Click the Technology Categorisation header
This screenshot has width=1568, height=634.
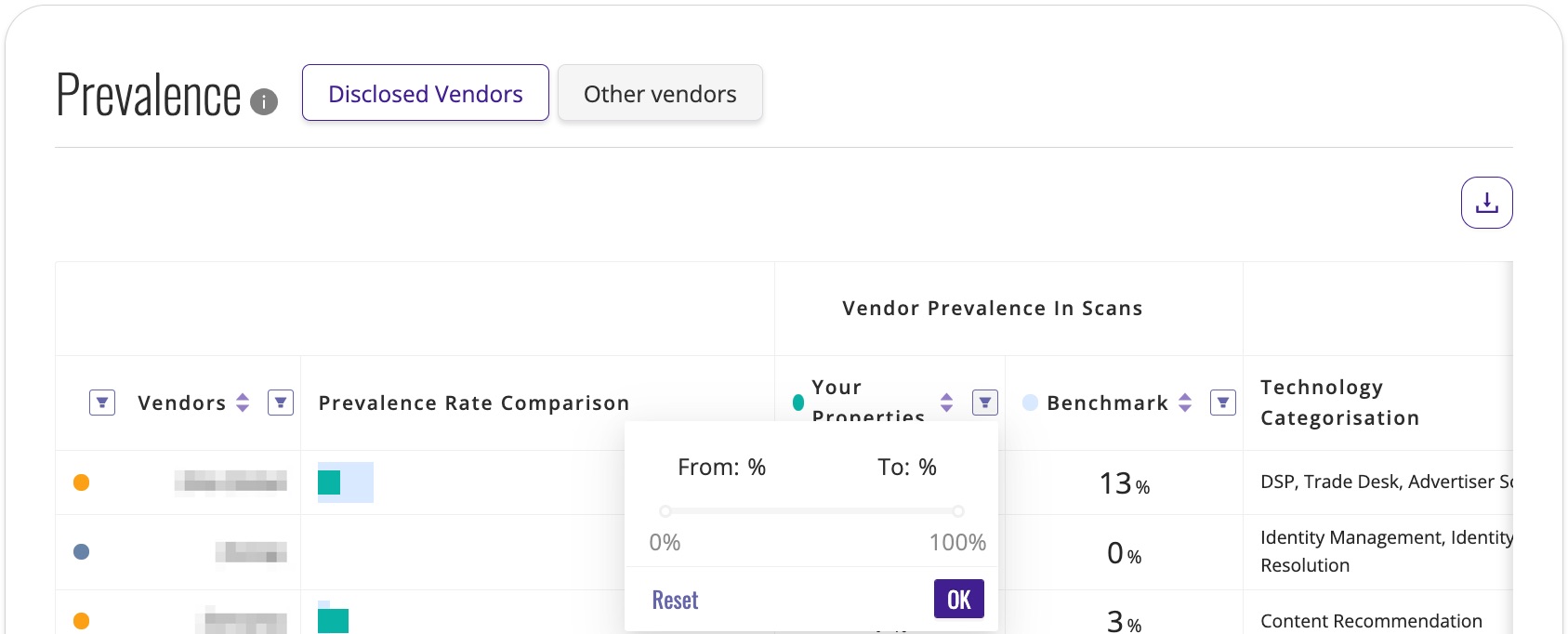pos(1339,403)
